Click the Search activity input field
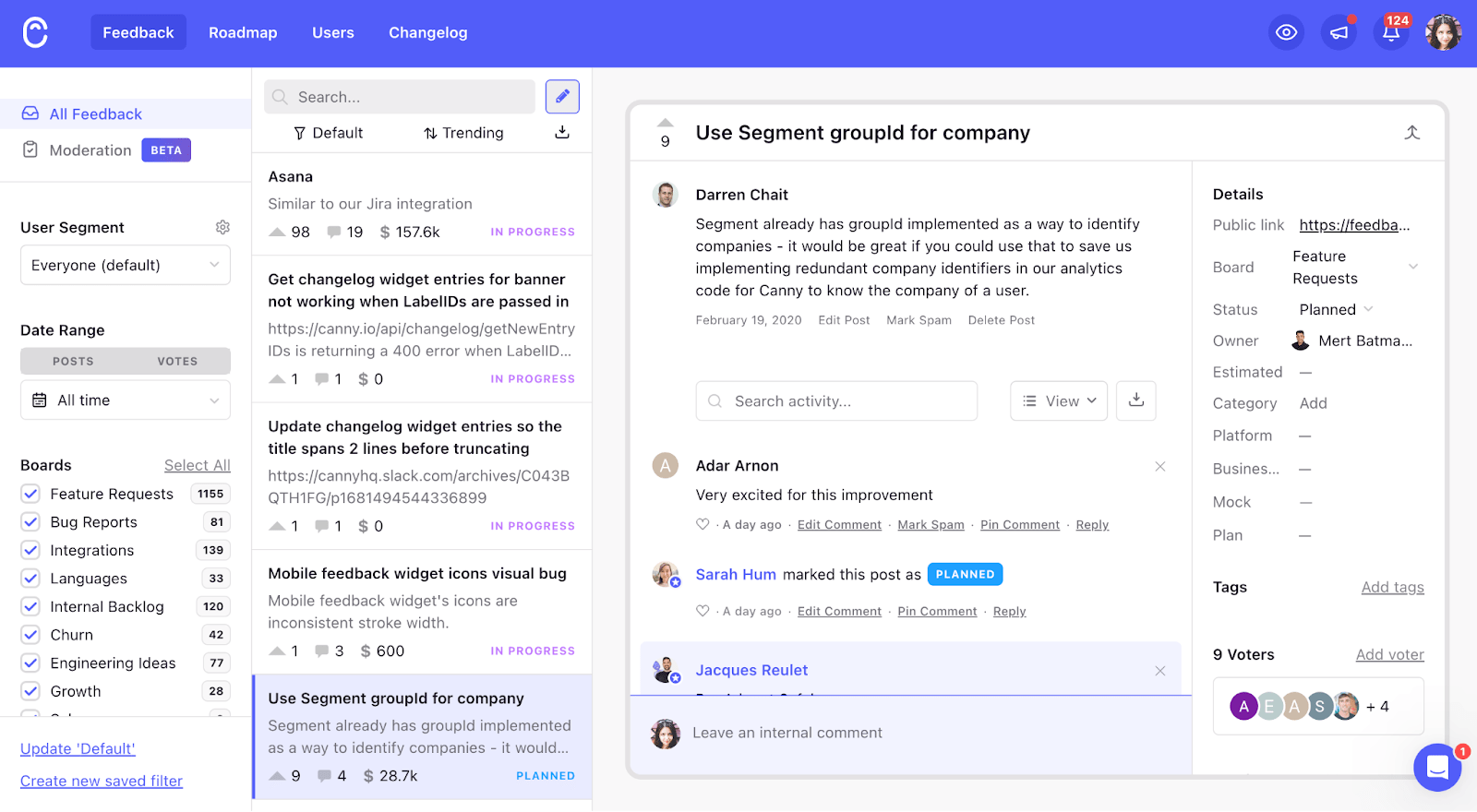Image resolution: width=1477 pixels, height=812 pixels. click(x=836, y=401)
